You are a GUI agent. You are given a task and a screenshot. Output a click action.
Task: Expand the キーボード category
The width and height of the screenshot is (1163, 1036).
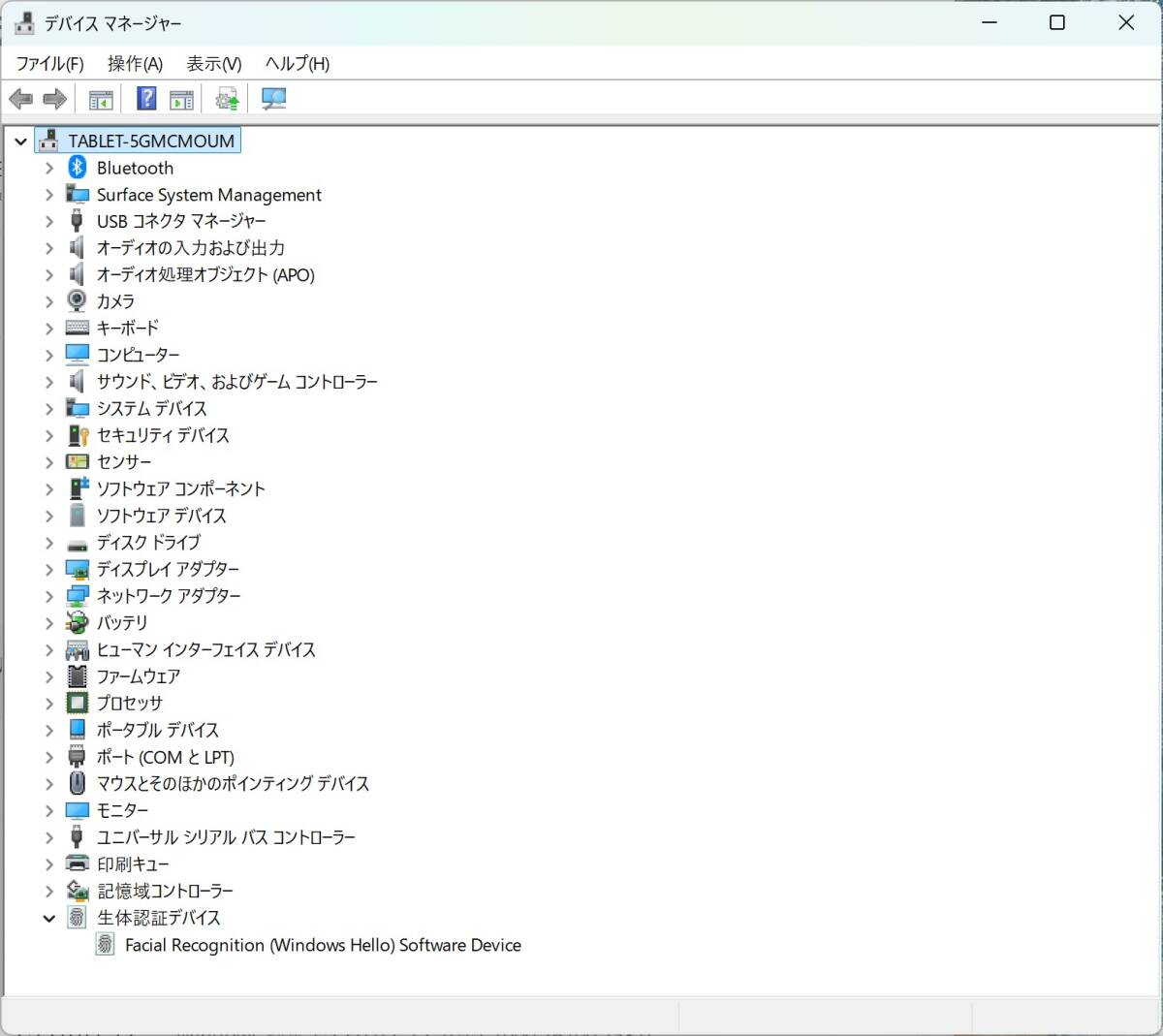click(49, 329)
